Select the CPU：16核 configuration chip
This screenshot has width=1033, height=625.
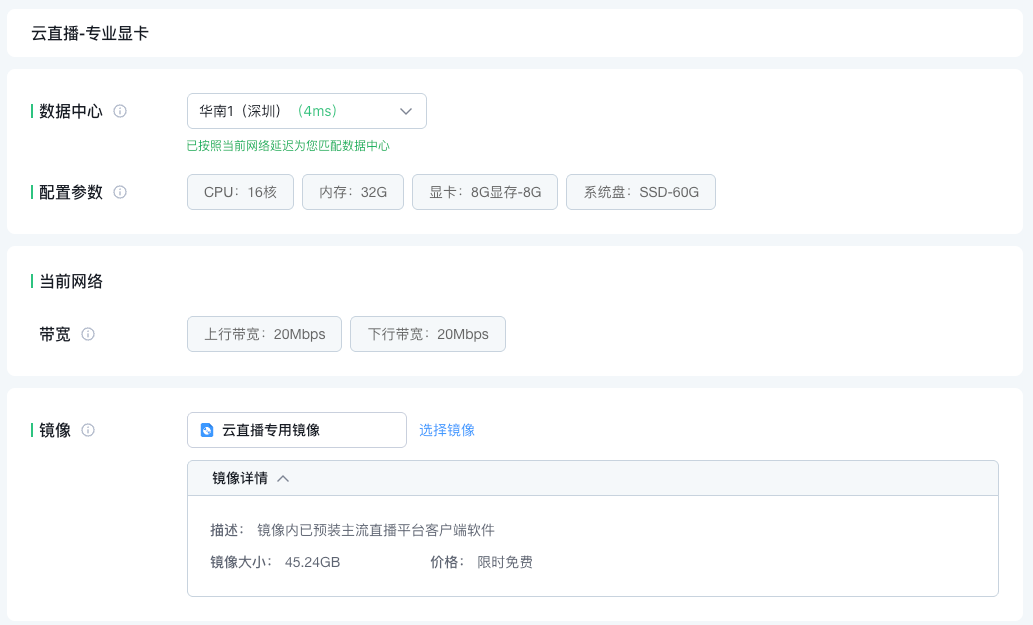(x=240, y=192)
